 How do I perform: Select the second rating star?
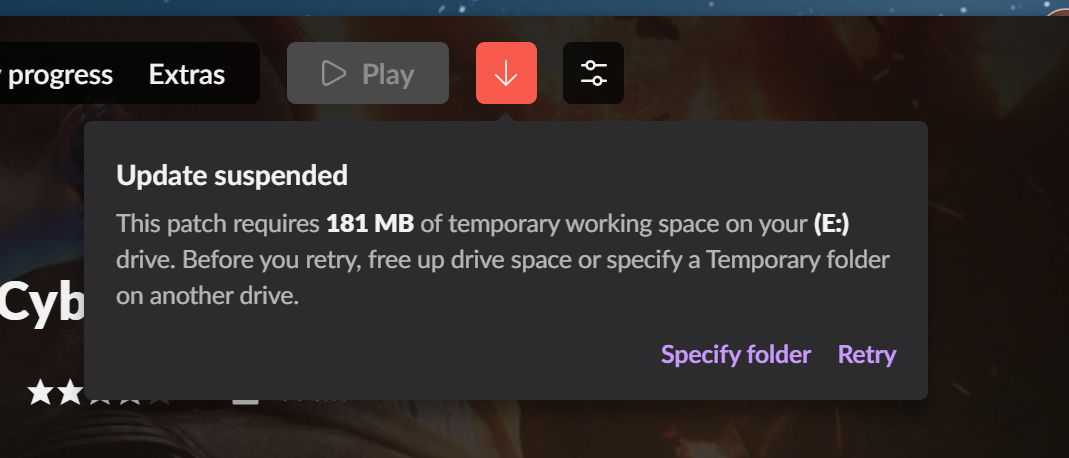point(70,393)
